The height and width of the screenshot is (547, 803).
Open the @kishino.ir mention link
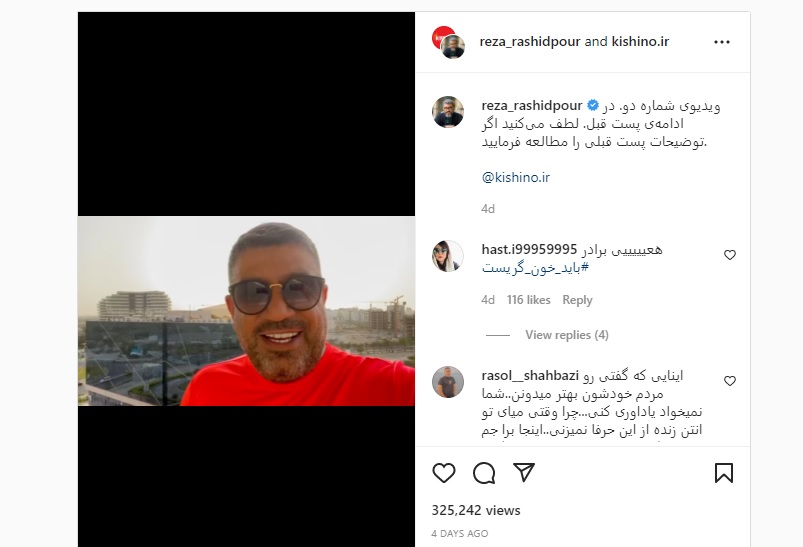click(516, 177)
